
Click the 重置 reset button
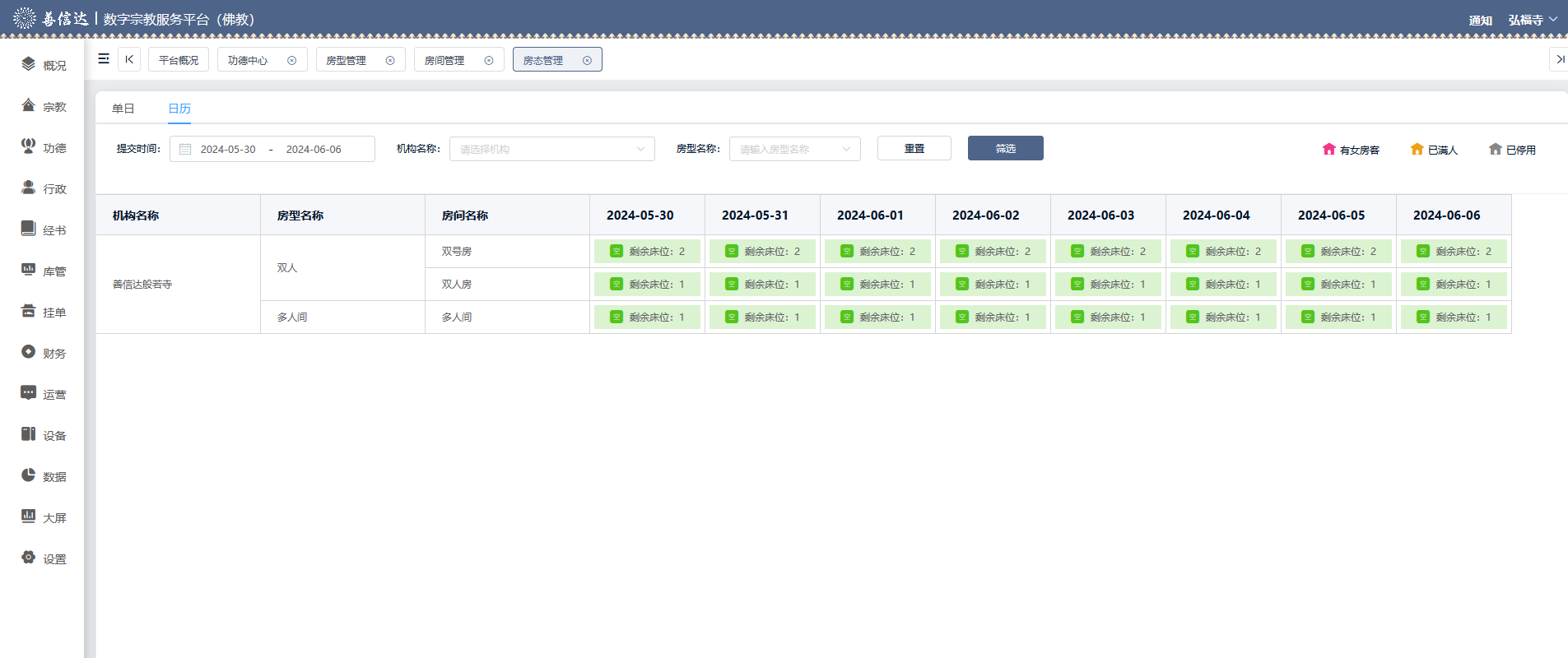[914, 148]
